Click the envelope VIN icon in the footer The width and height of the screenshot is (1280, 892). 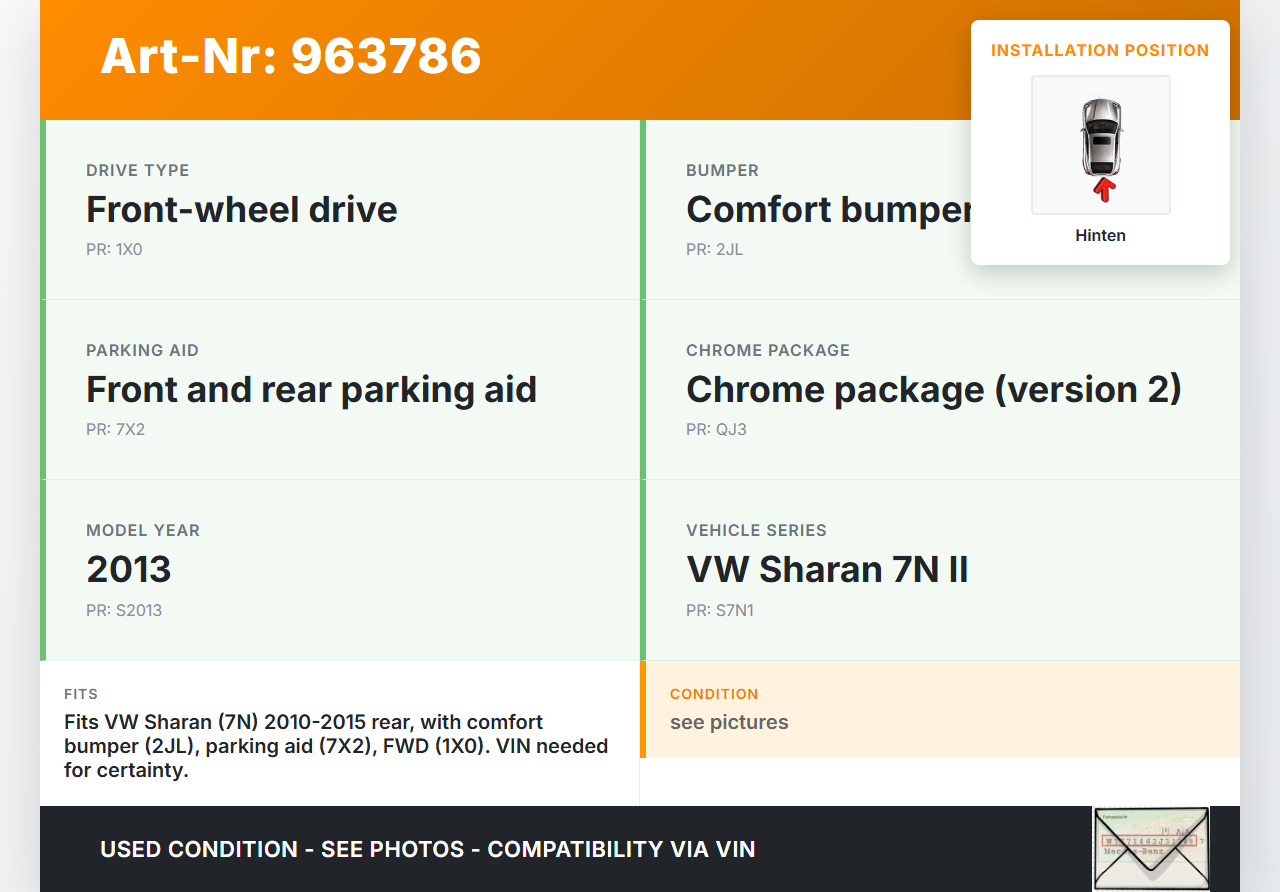click(1150, 848)
